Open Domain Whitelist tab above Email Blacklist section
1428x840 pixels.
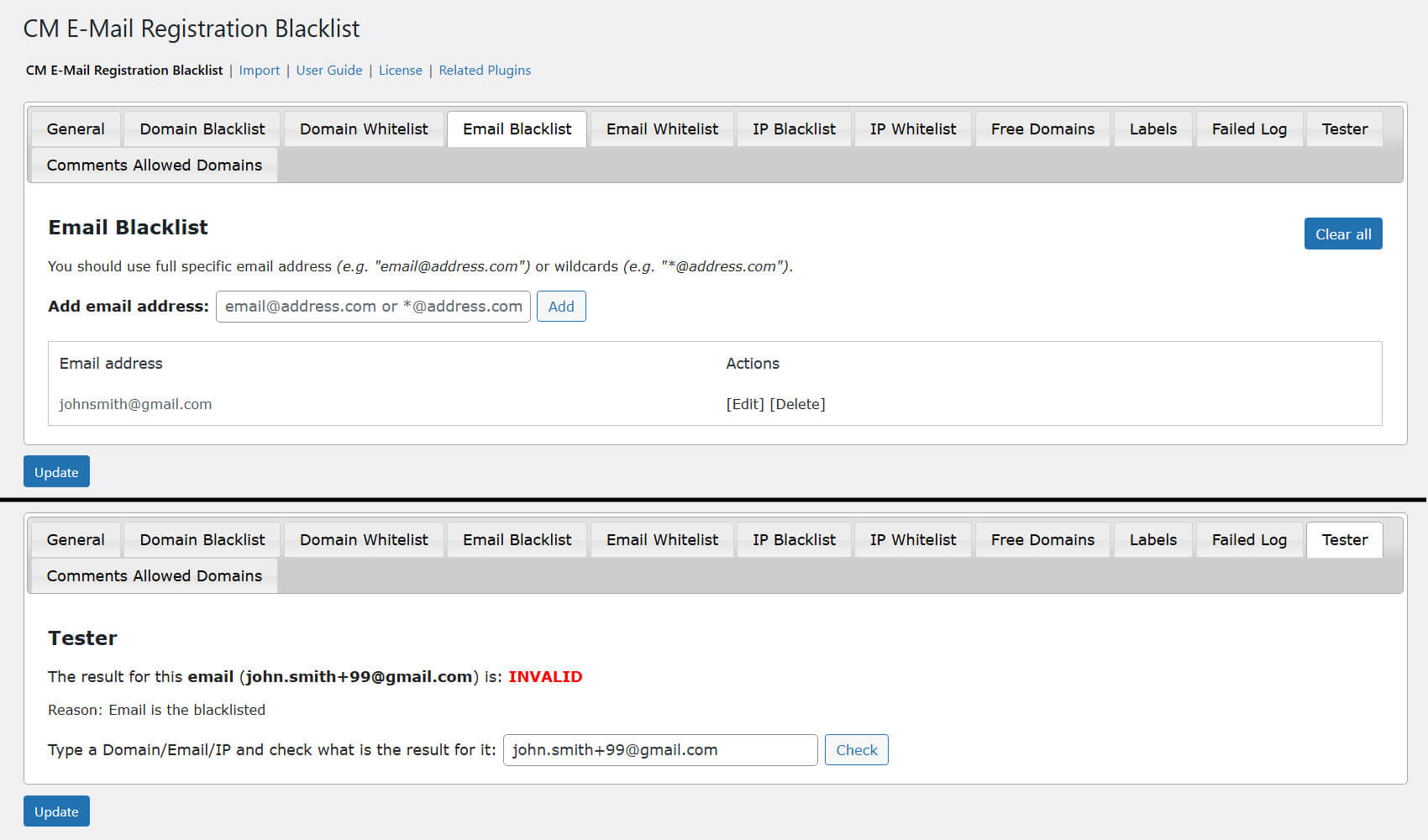tap(364, 129)
